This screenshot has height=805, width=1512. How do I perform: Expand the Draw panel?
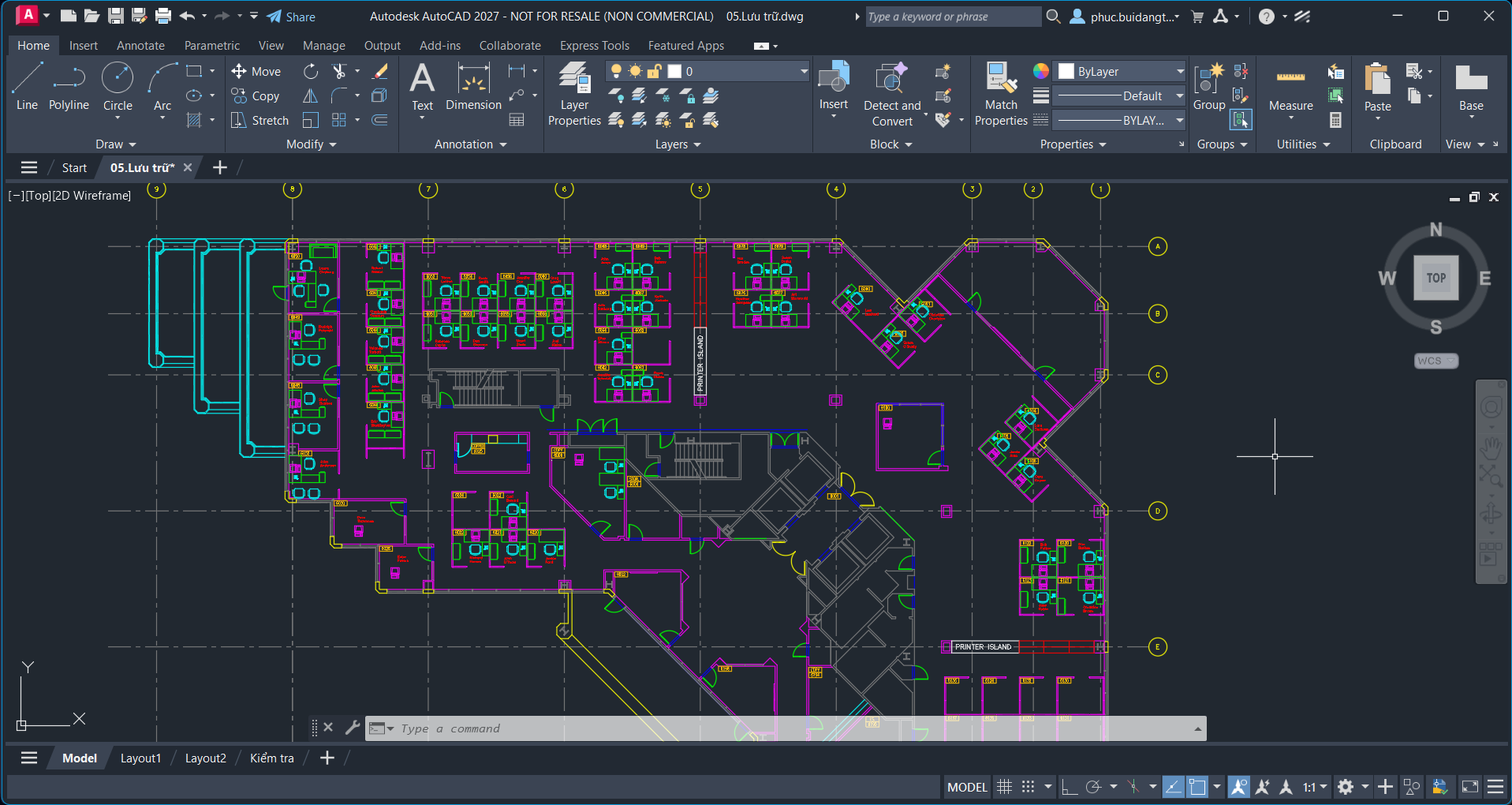116,144
